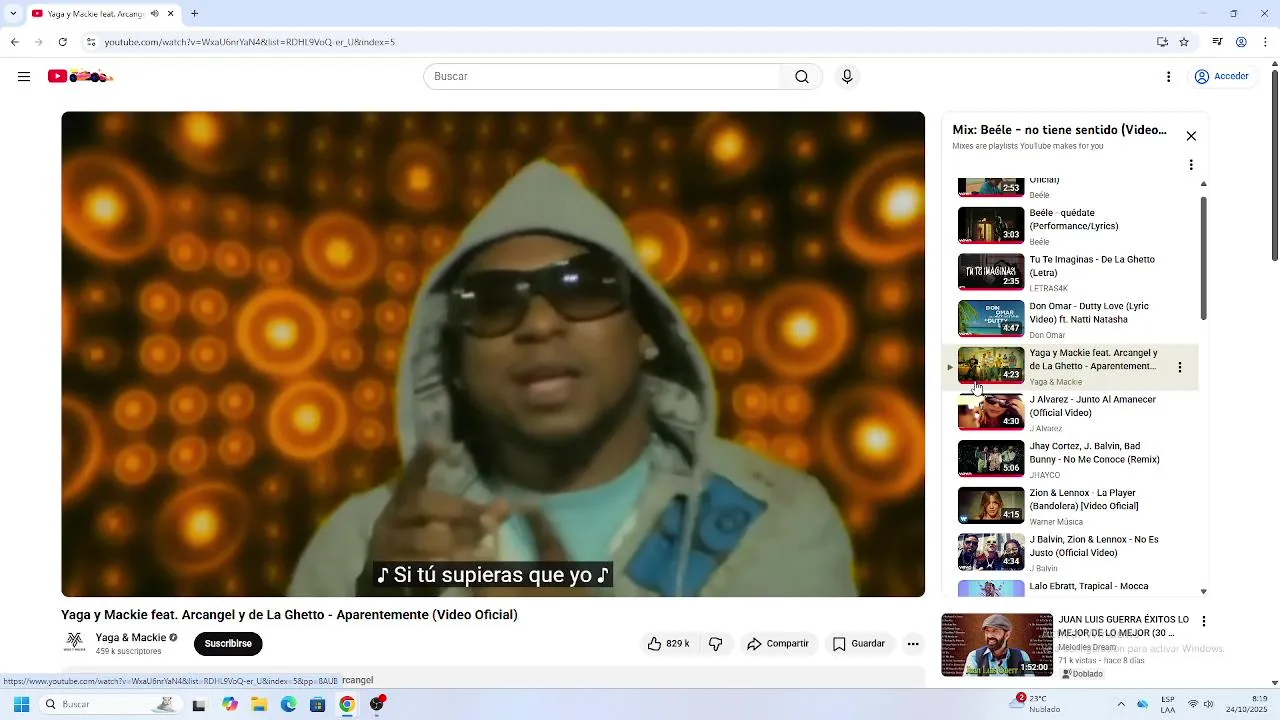Open Mix playlist options three-dot menu
This screenshot has height=720, width=1280.
coord(1191,165)
